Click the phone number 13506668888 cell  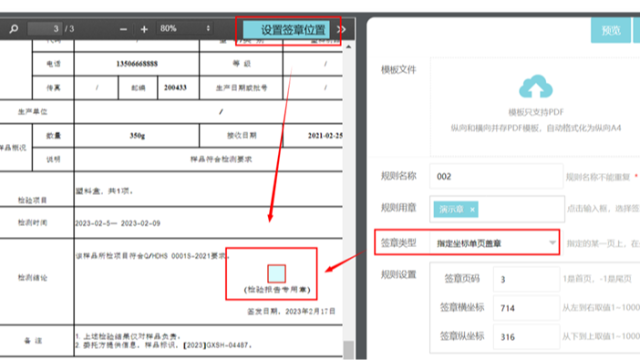coord(137,64)
